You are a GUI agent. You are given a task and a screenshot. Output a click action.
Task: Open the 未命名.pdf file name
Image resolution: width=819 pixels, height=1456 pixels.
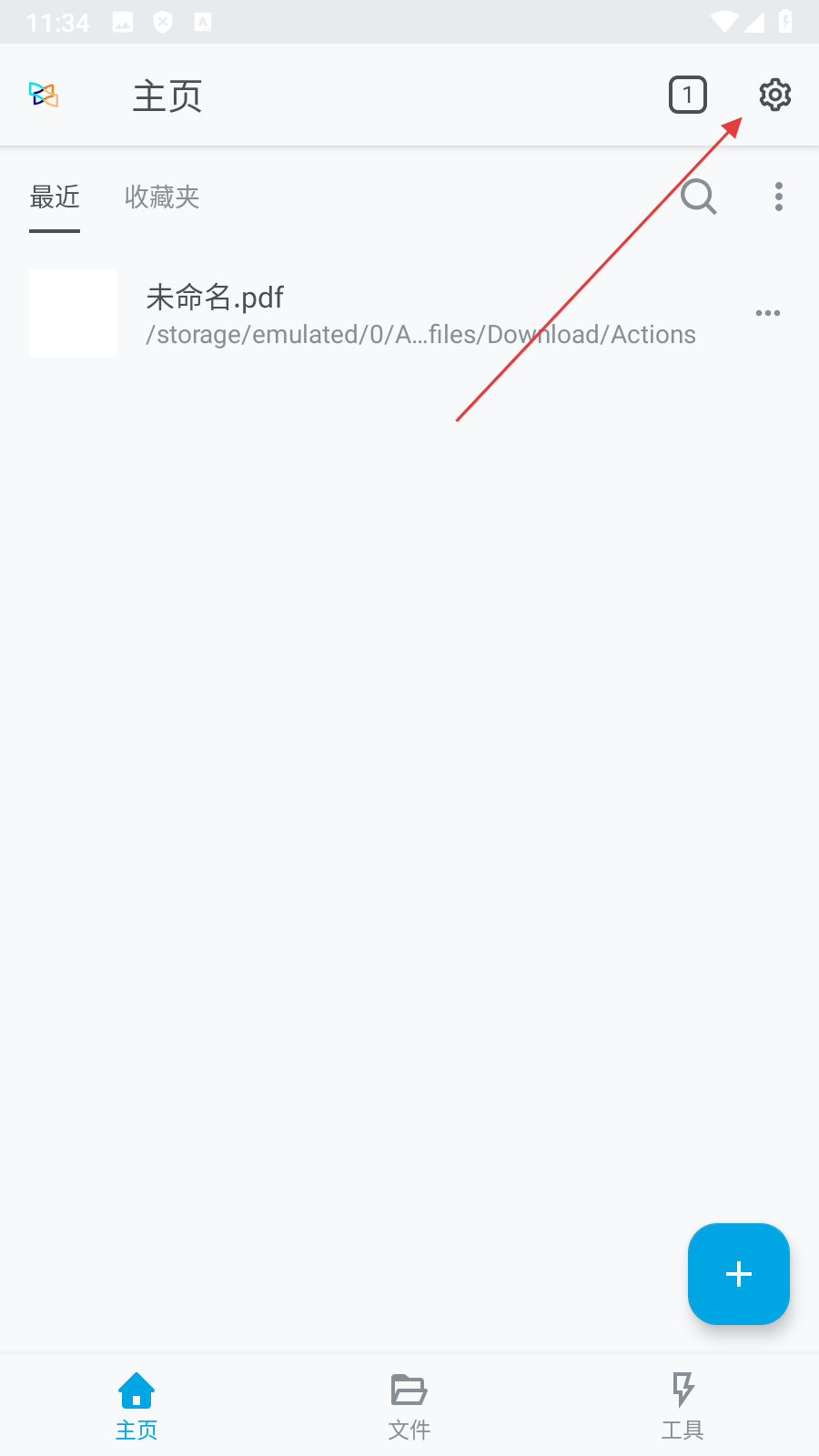click(216, 297)
